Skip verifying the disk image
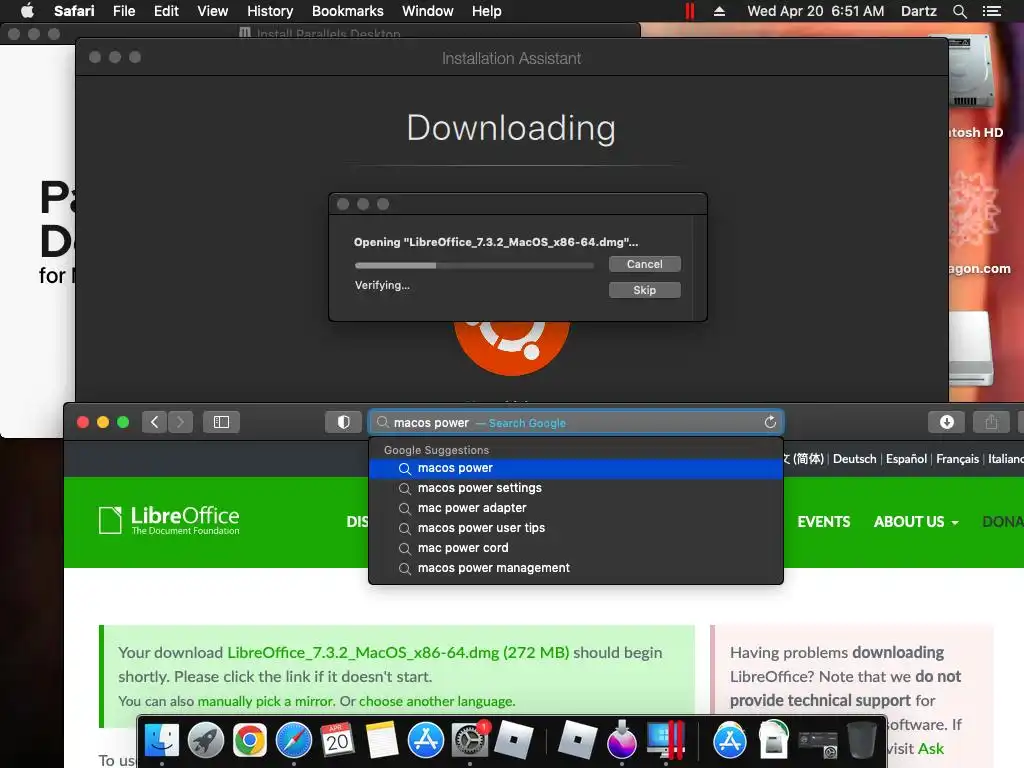Screen dimensions: 1024x768 645,290
